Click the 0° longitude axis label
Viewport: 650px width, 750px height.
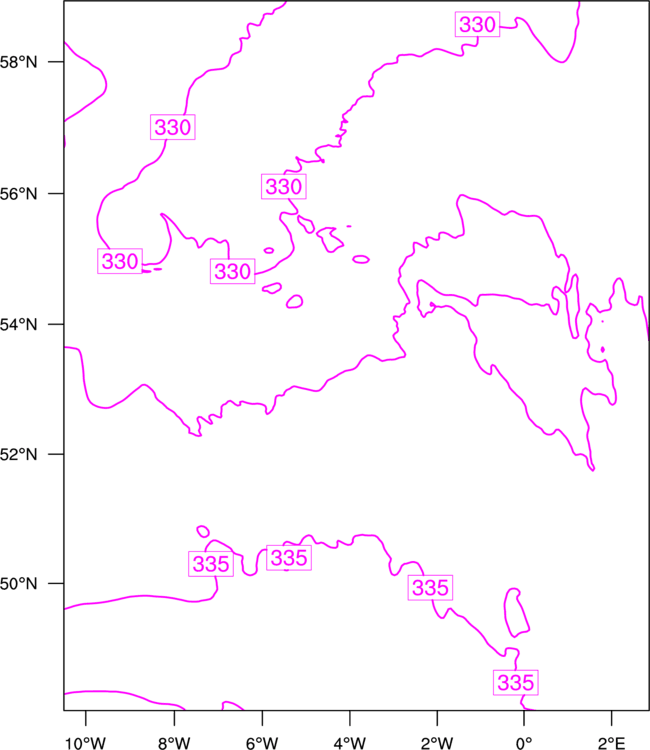click(524, 743)
